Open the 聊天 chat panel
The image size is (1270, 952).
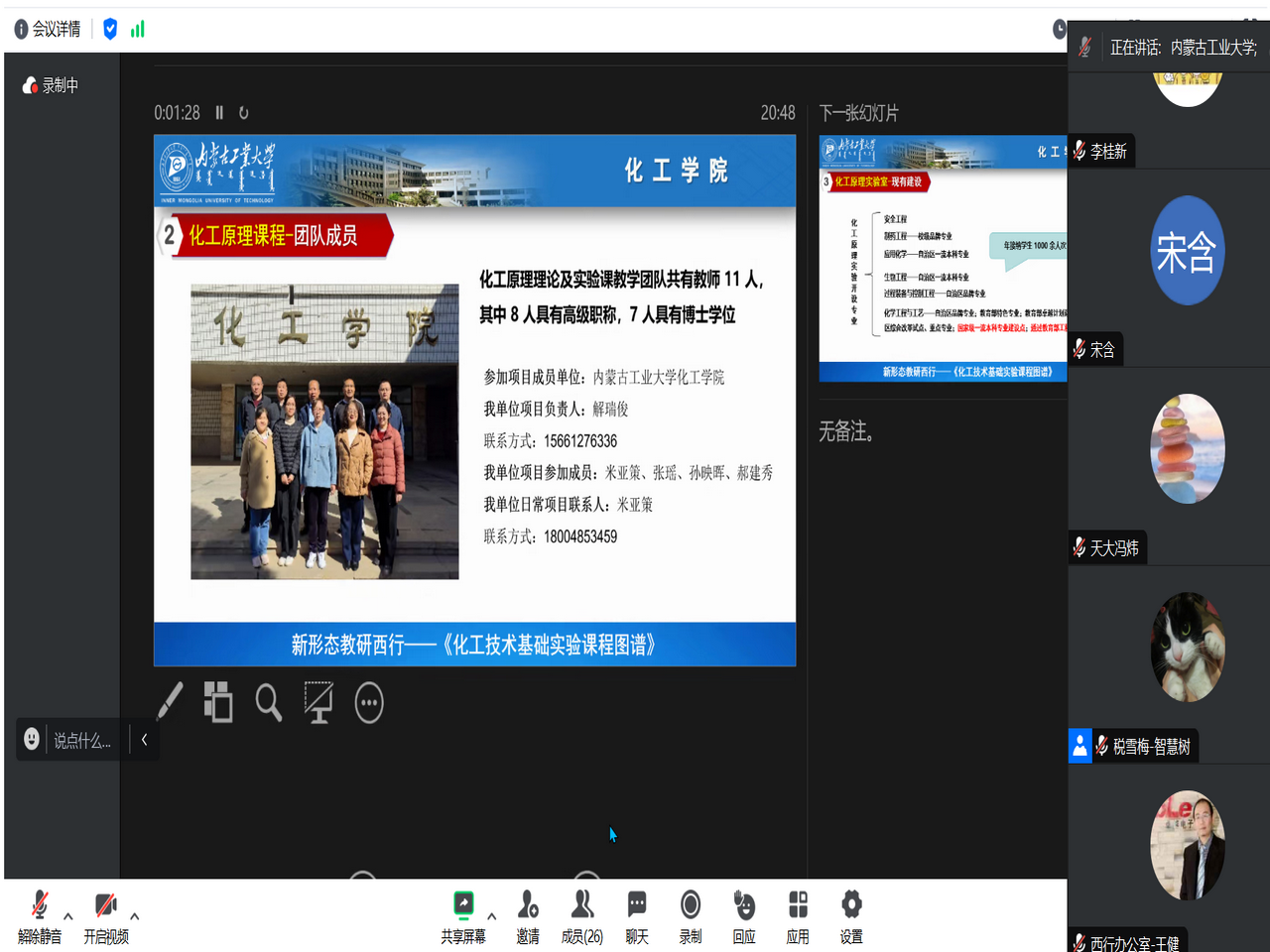[637, 916]
